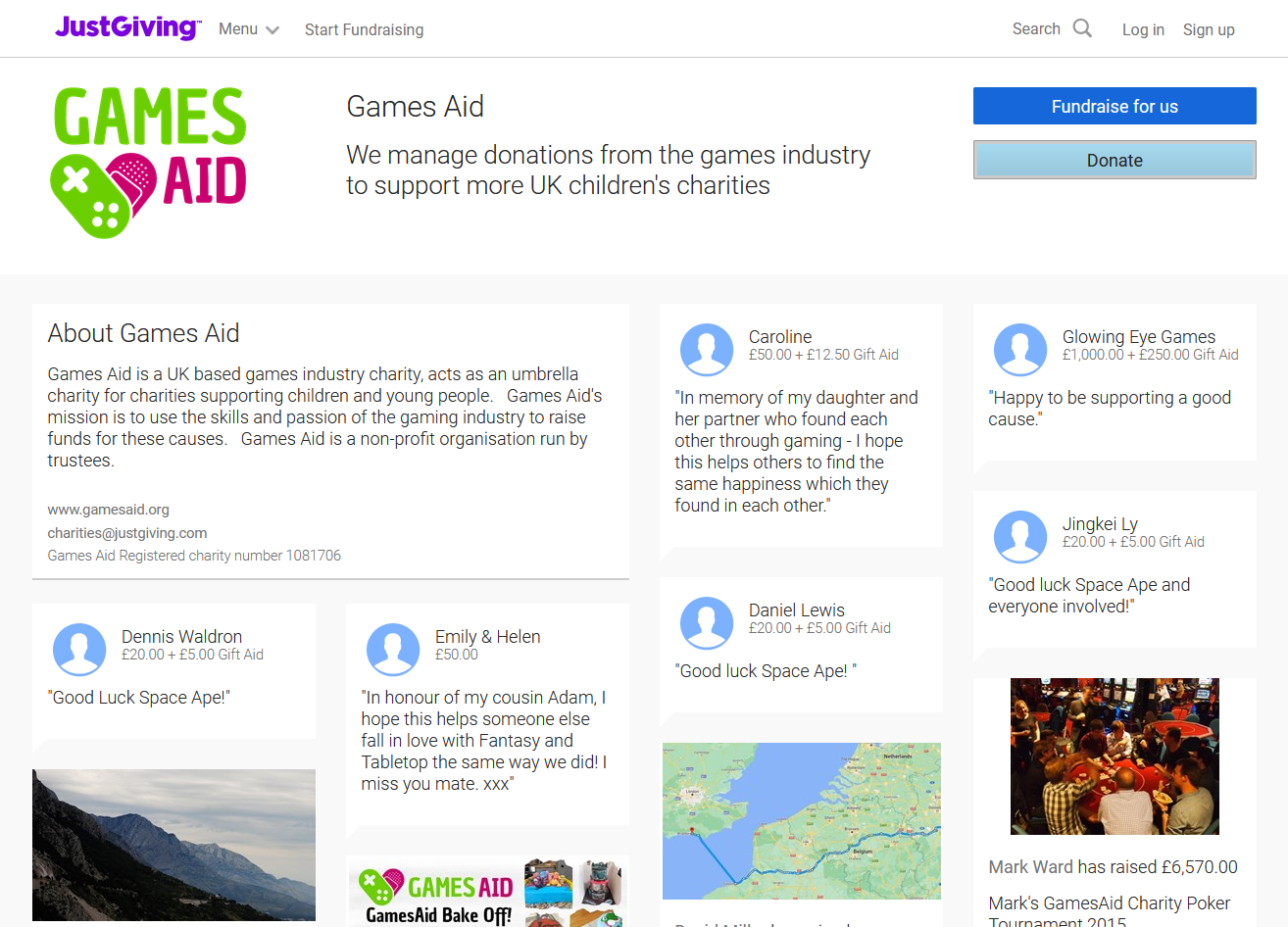This screenshot has height=927, width=1288.
Task: Click the Jingkei Ly donor name
Action: (1100, 524)
